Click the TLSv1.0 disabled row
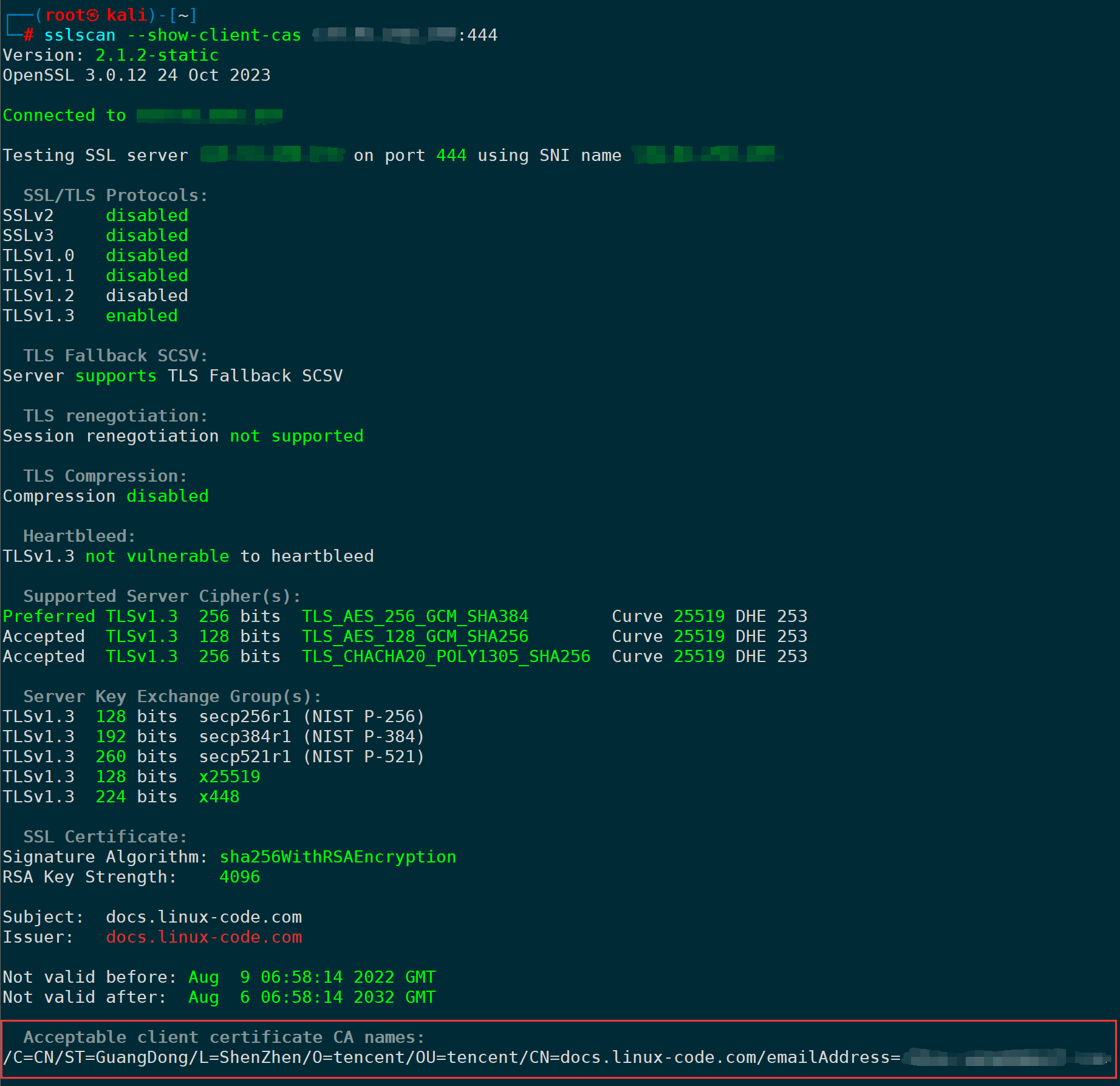Image resolution: width=1120 pixels, height=1086 pixels. tap(95, 256)
